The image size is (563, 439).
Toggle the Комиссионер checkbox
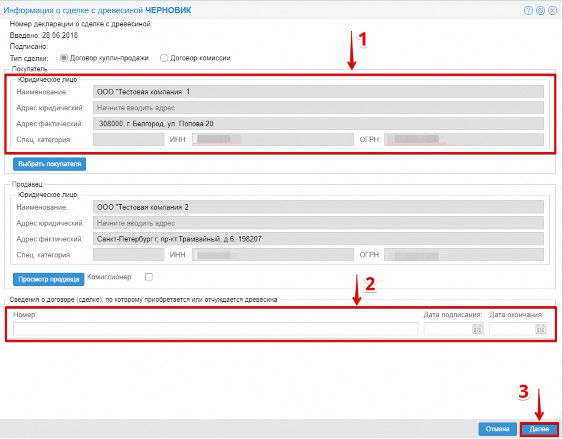[x=149, y=277]
